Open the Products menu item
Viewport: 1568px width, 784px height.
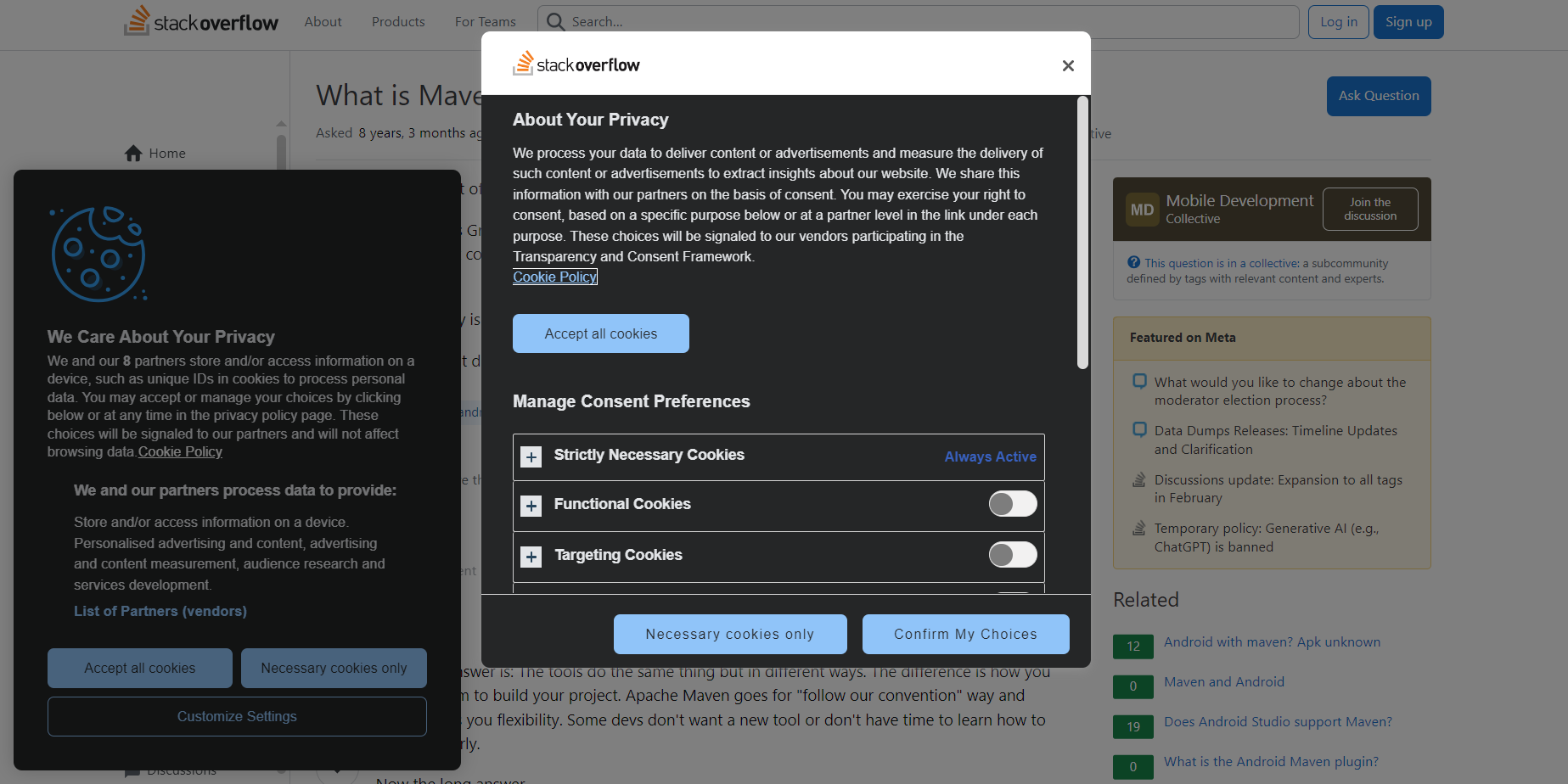(x=398, y=21)
